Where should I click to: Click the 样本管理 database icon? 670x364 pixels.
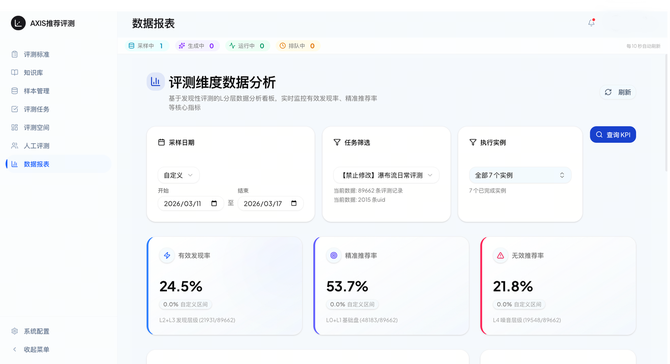(15, 91)
